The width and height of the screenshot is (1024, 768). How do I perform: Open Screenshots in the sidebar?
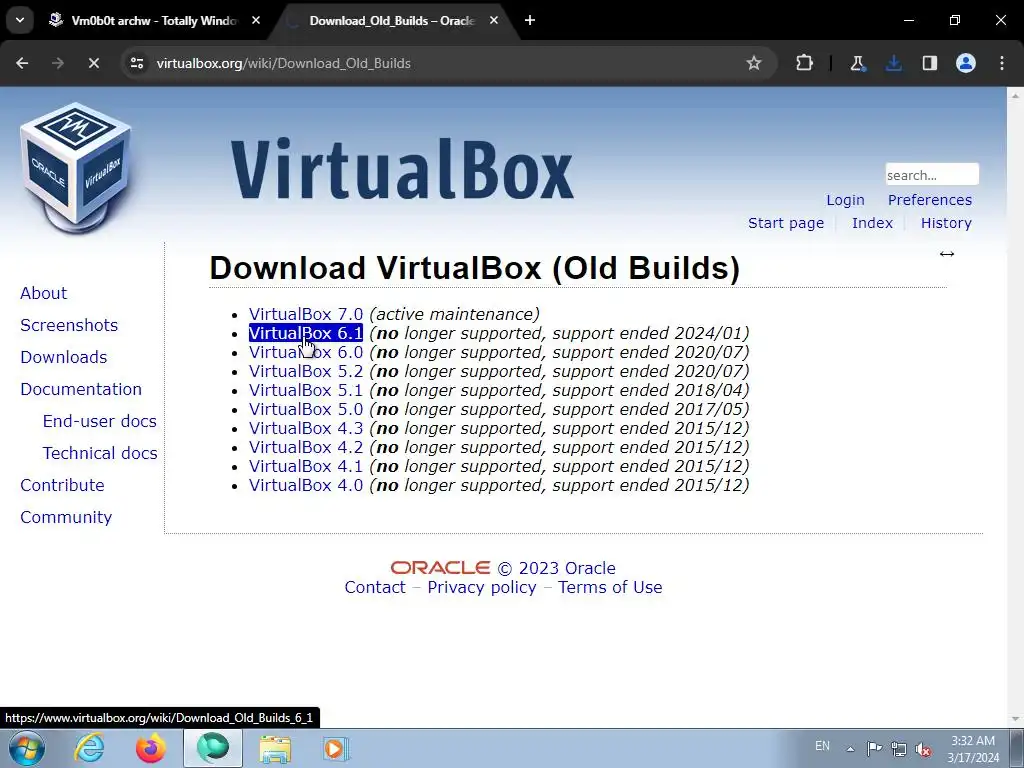69,325
